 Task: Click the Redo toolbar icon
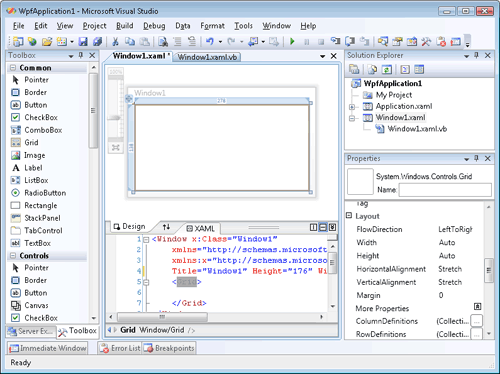pos(231,42)
